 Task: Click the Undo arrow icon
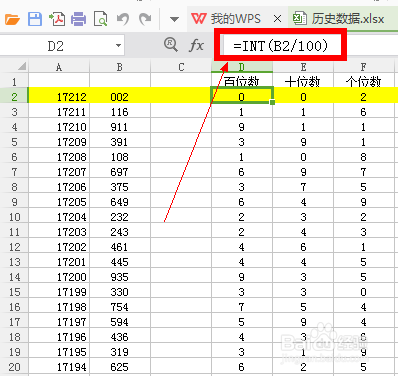point(123,19)
